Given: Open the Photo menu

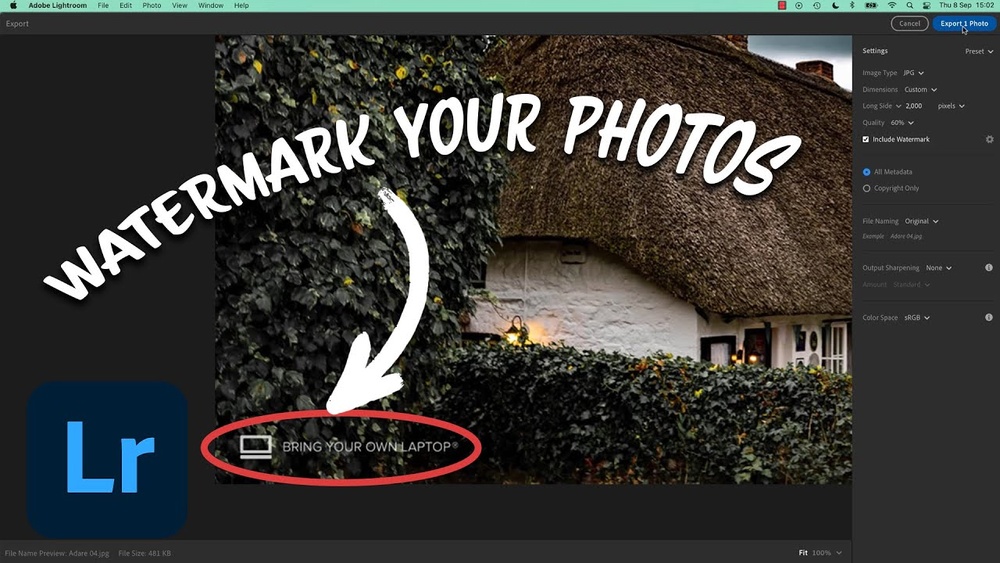Looking at the screenshot, I should pyautogui.click(x=152, y=5).
